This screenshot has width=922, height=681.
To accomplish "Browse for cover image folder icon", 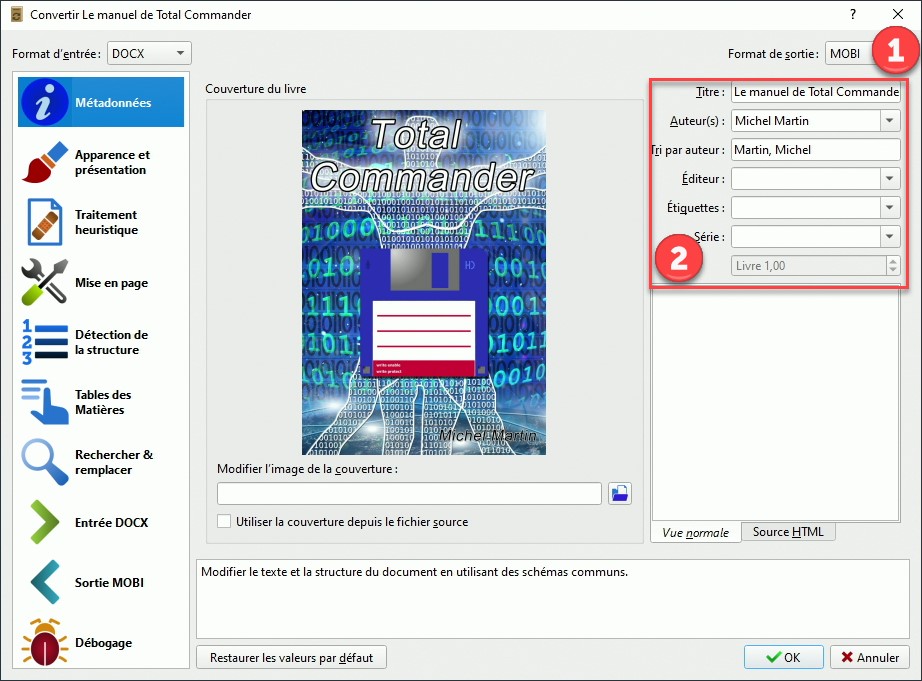I will 620,493.
